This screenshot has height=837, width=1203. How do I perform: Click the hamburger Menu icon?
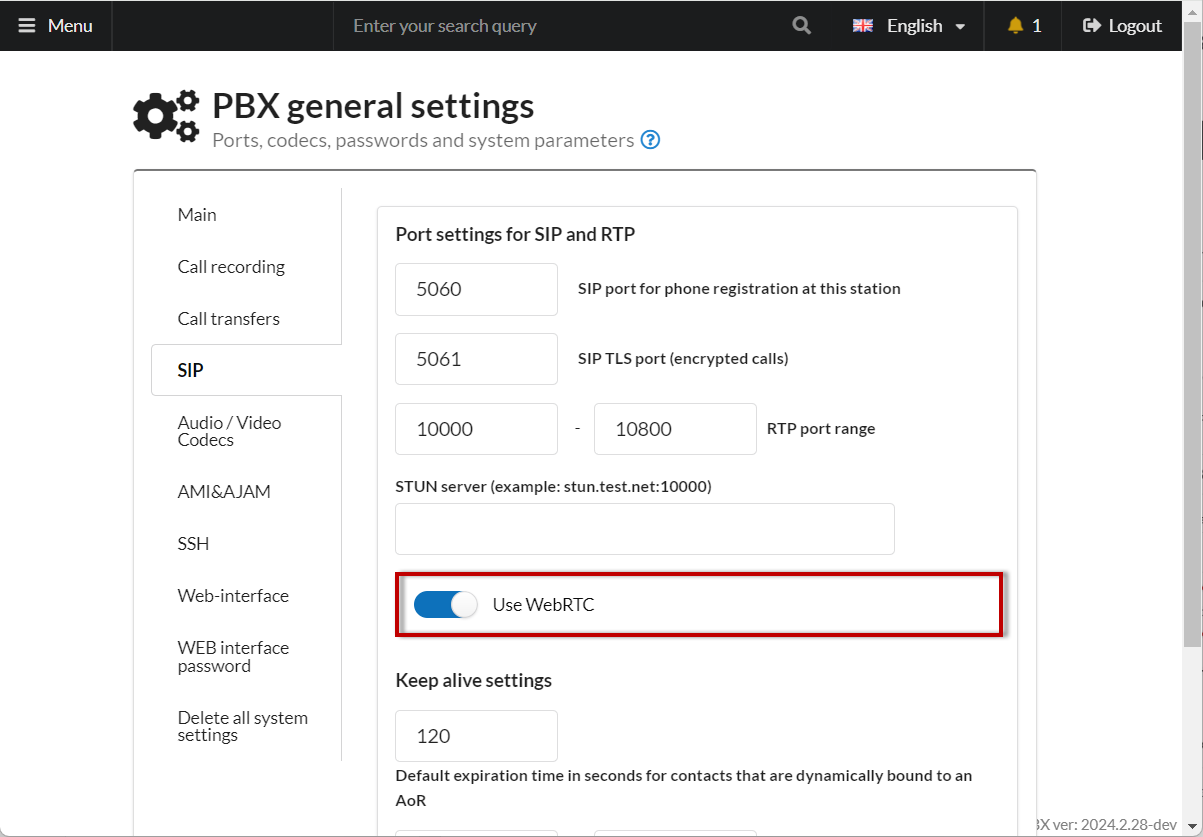(x=27, y=26)
